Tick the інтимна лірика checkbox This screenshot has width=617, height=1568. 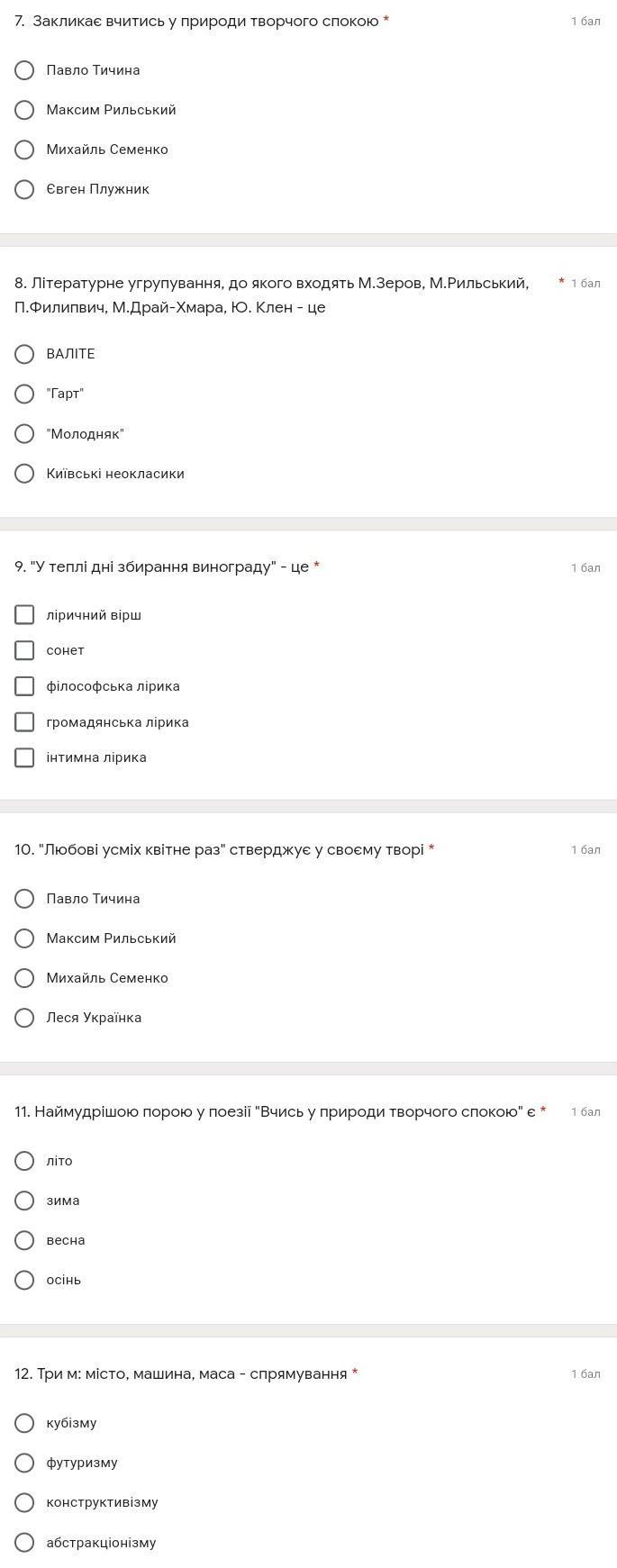(24, 757)
